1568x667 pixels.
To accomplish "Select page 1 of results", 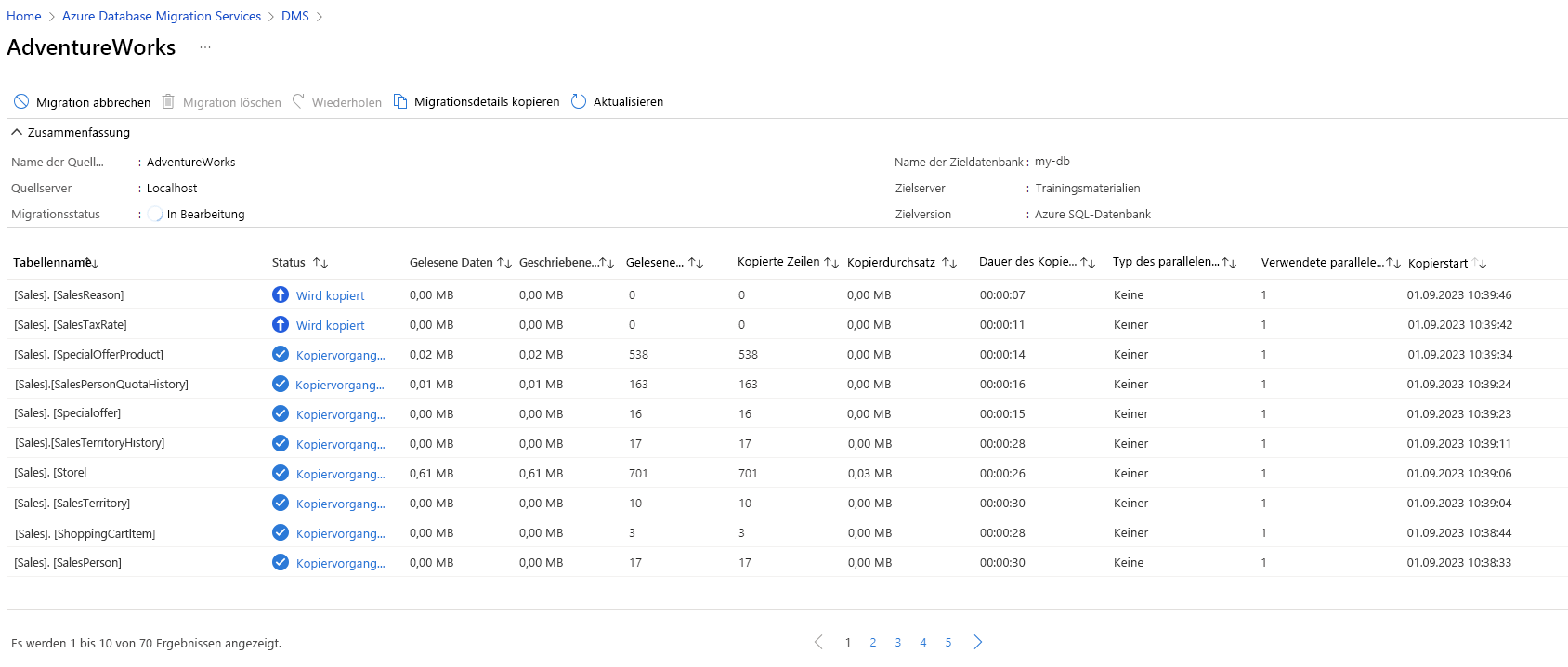I will [848, 643].
